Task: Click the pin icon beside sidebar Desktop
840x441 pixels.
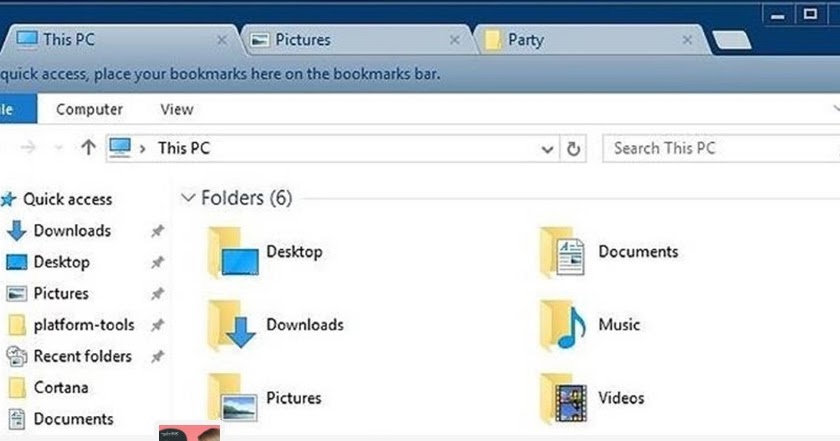Action: click(157, 263)
